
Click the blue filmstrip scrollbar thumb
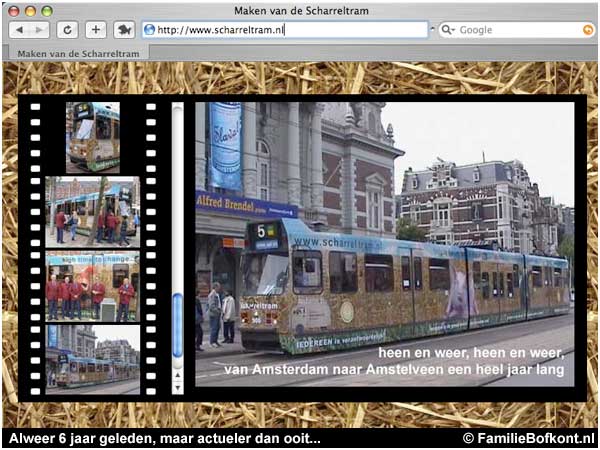[178, 326]
